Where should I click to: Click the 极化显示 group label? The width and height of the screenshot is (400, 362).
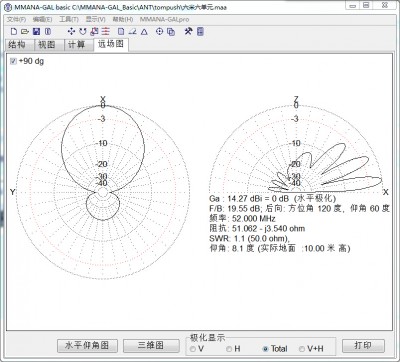click(x=207, y=338)
